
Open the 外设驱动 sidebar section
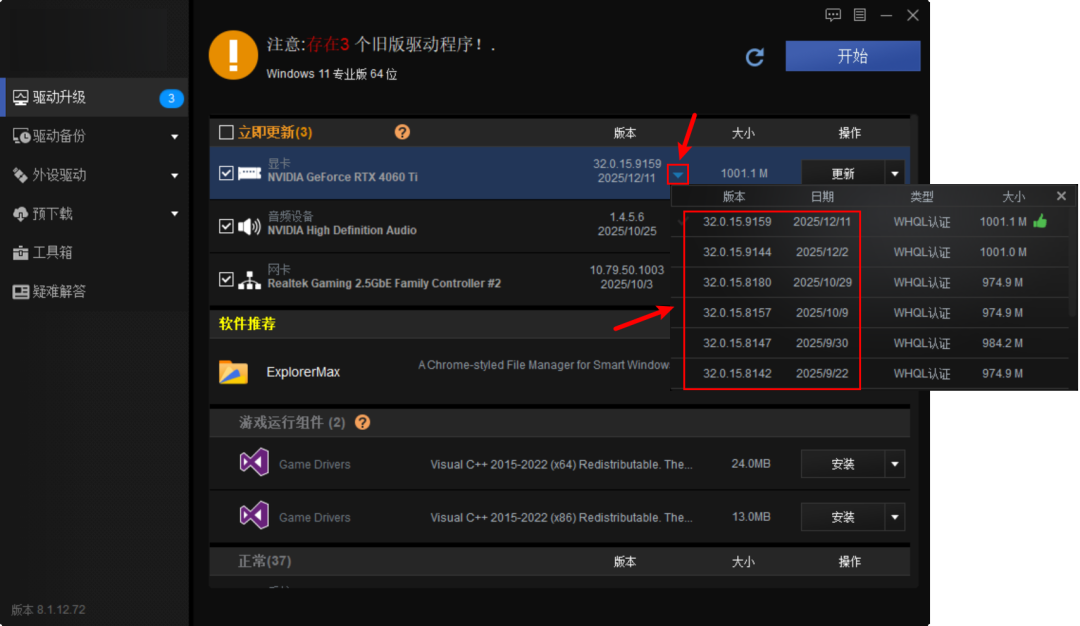pyautogui.click(x=94, y=175)
